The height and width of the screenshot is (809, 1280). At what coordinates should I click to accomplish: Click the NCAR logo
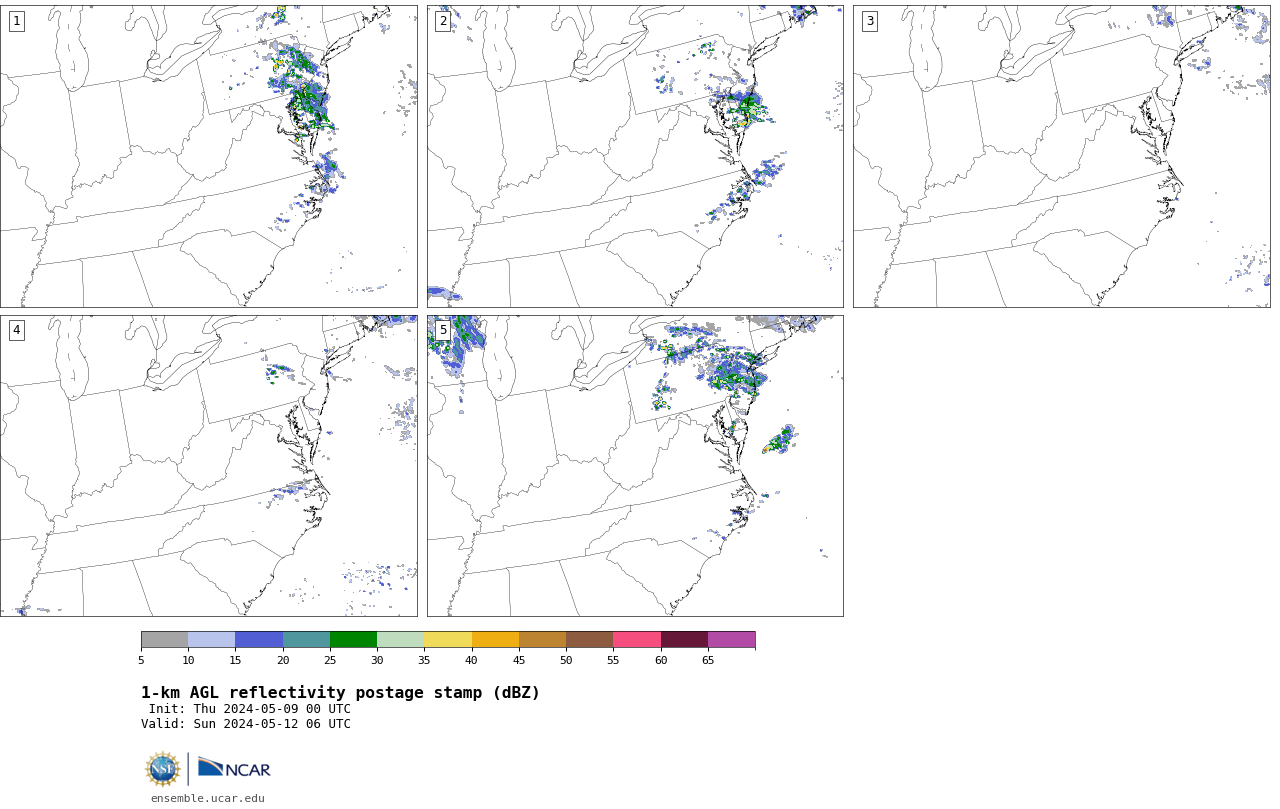tap(234, 768)
